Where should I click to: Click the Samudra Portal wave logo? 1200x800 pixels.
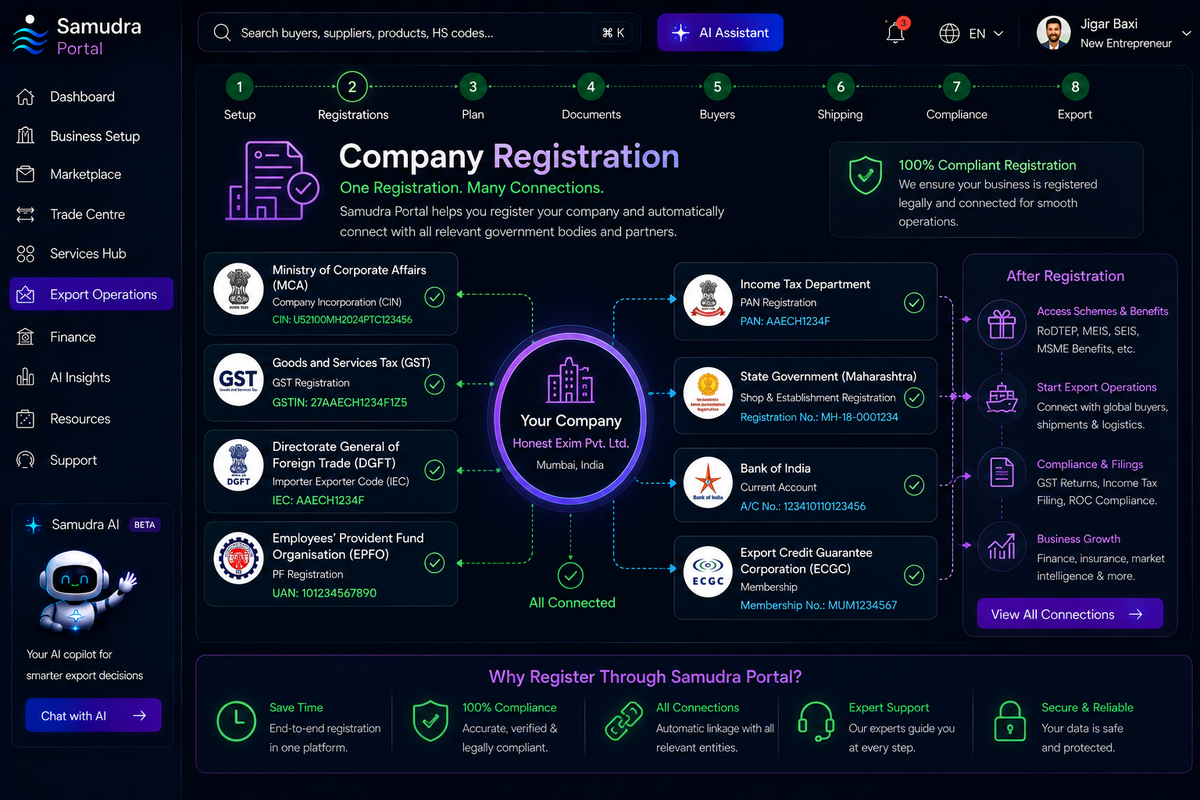click(x=28, y=37)
